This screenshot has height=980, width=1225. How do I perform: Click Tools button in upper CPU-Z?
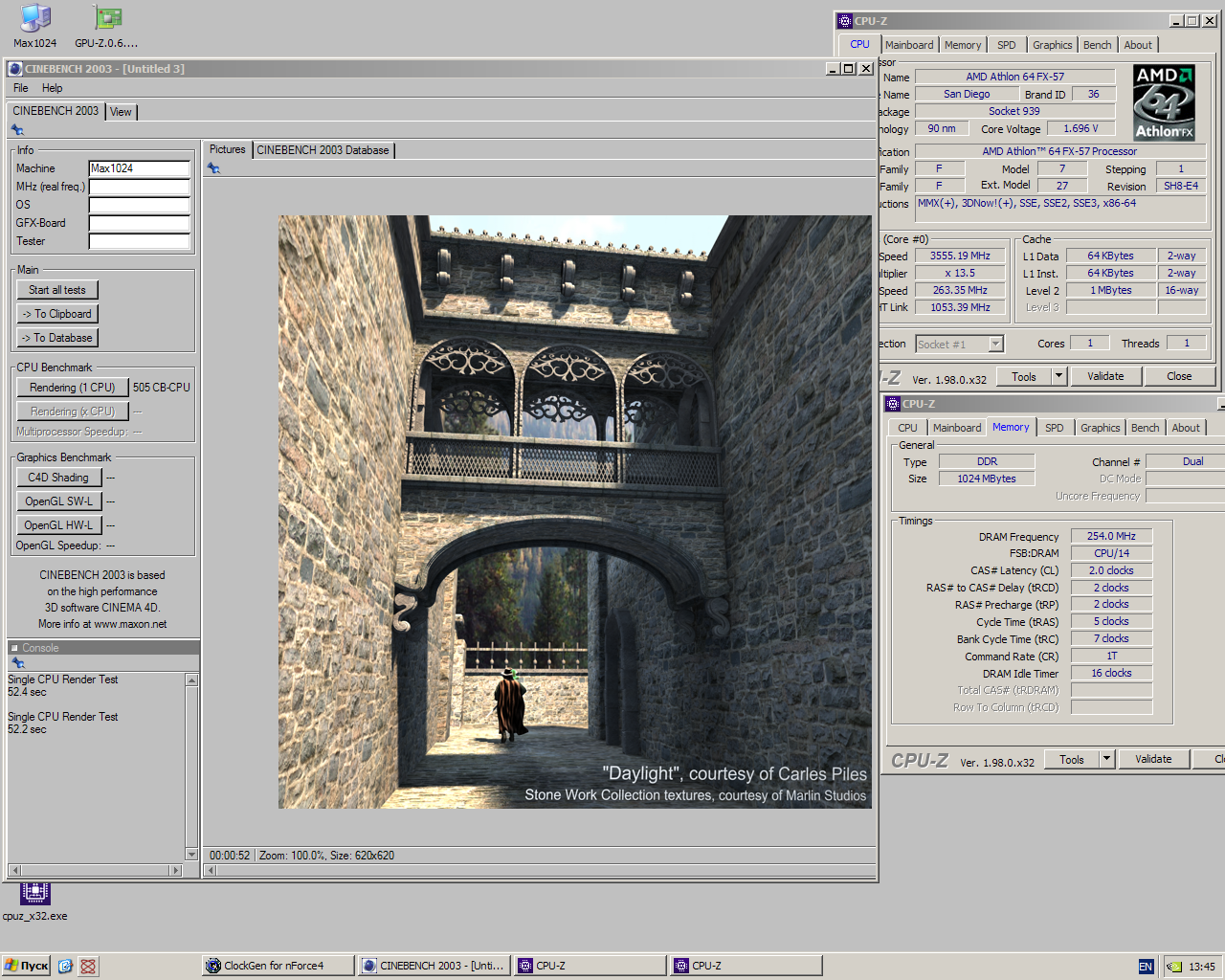pyautogui.click(x=1024, y=376)
